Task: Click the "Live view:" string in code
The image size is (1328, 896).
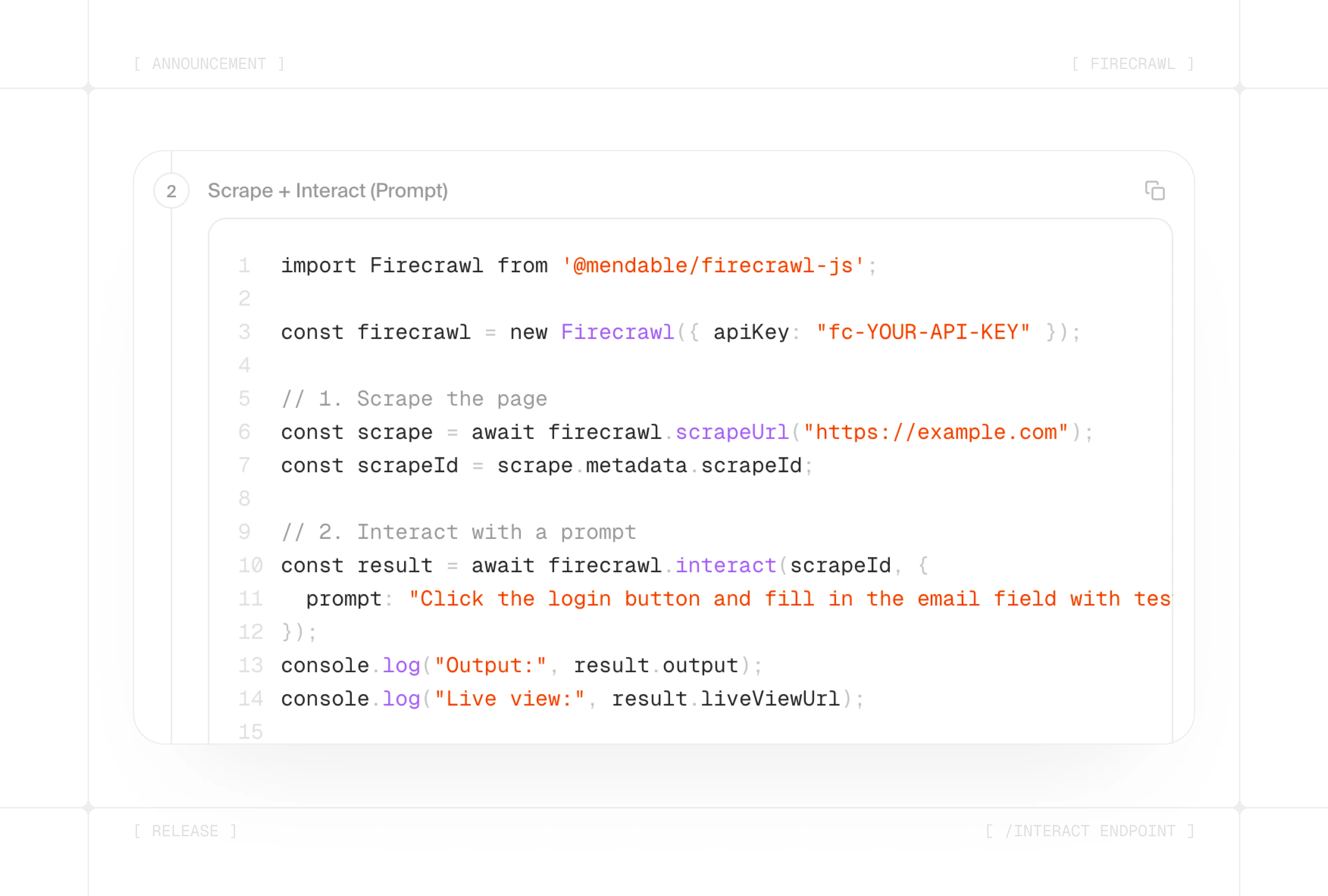Action: [x=509, y=699]
